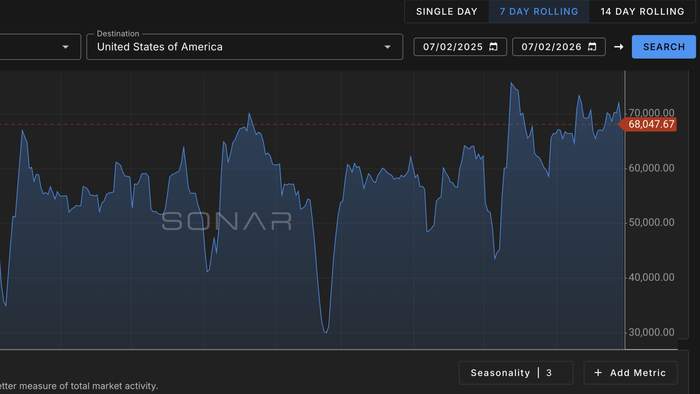
Task: Open start date calendar picker icon
Action: coord(493,47)
